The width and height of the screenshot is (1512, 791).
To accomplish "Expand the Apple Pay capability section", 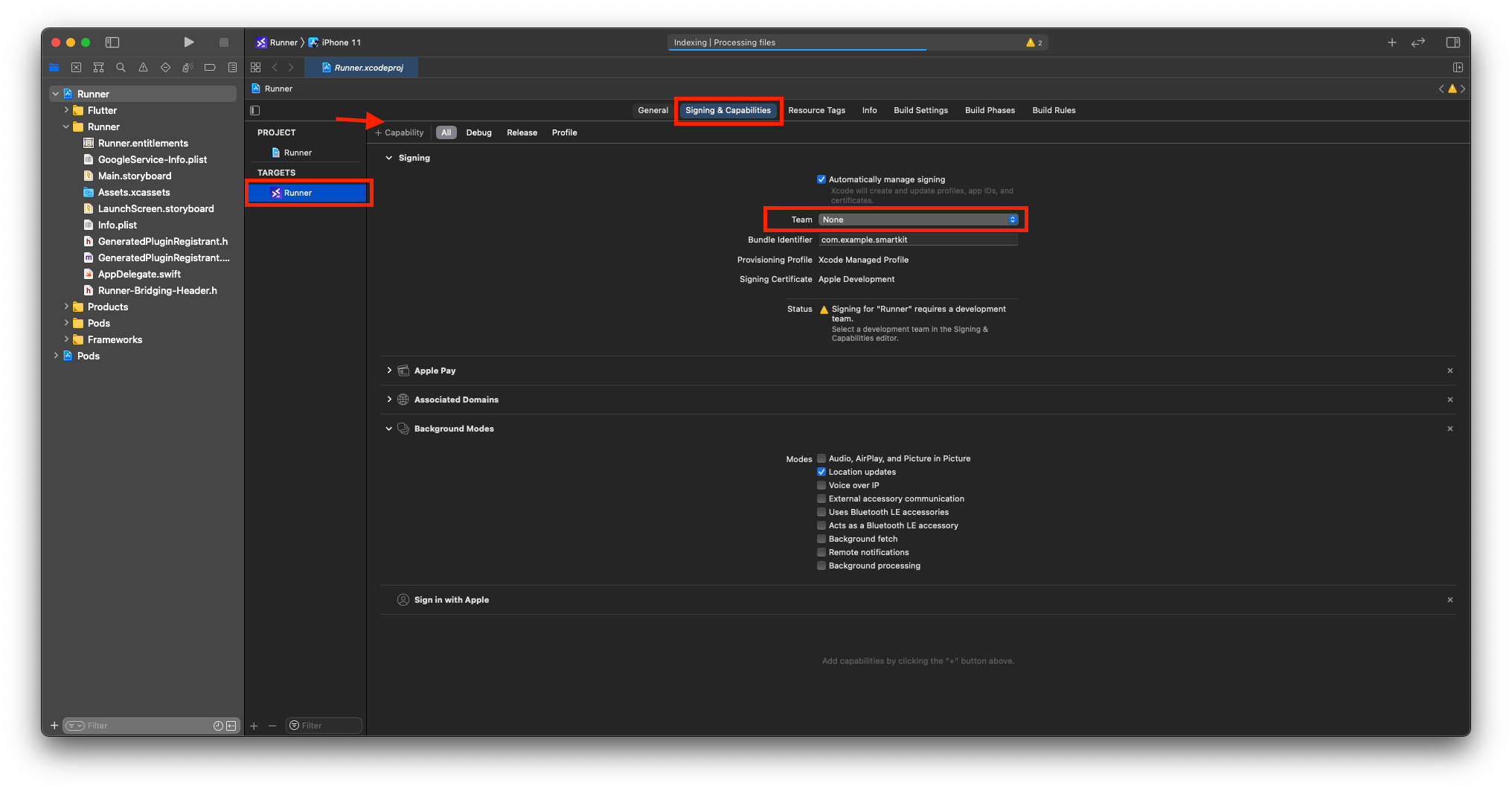I will pos(389,371).
